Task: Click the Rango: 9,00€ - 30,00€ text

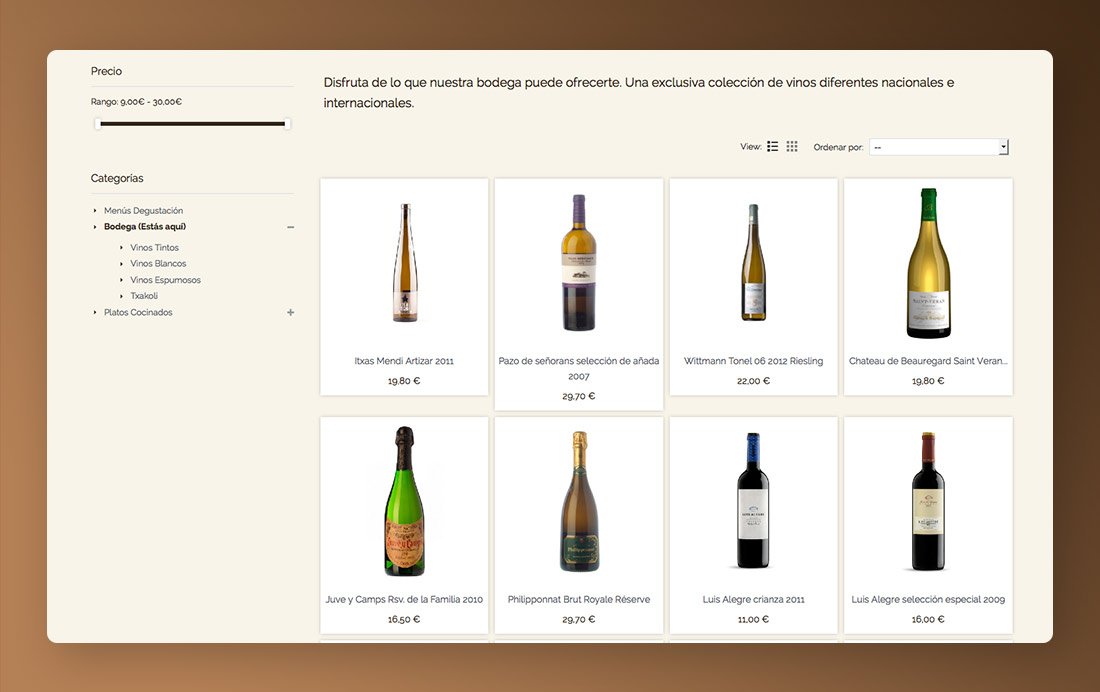Action: (136, 102)
